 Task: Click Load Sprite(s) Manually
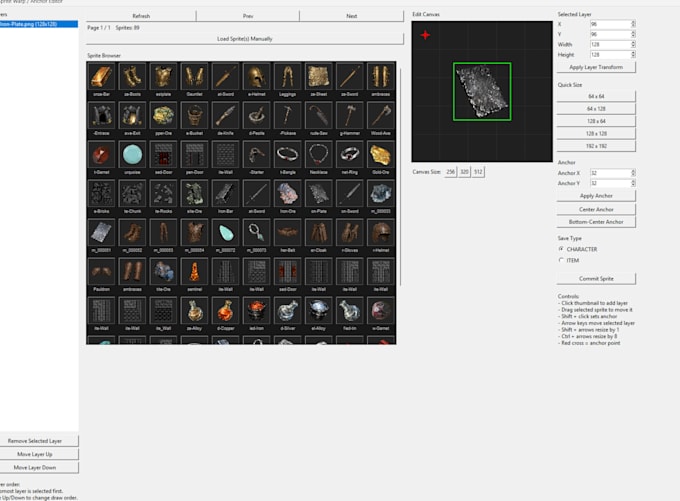point(245,39)
